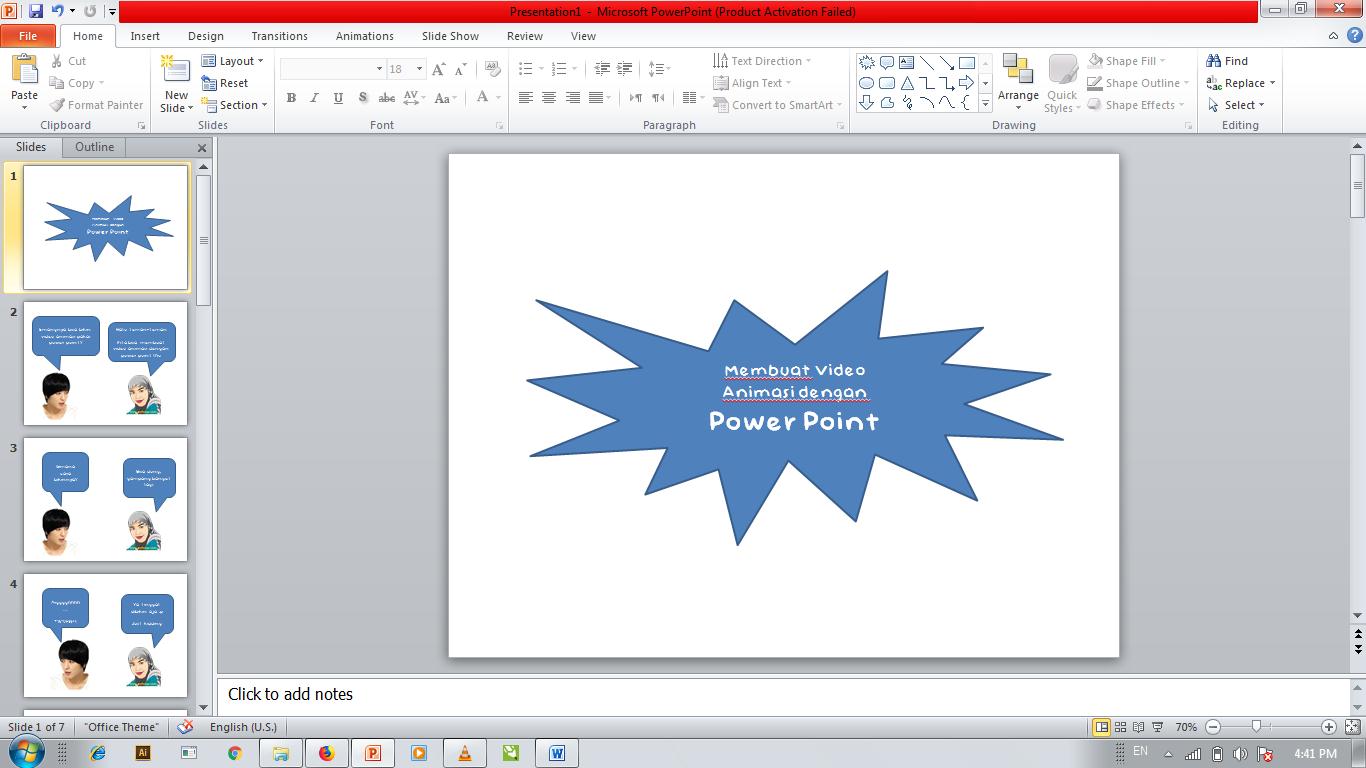Open the Layout dropdown
The width and height of the screenshot is (1366, 768).
click(232, 61)
